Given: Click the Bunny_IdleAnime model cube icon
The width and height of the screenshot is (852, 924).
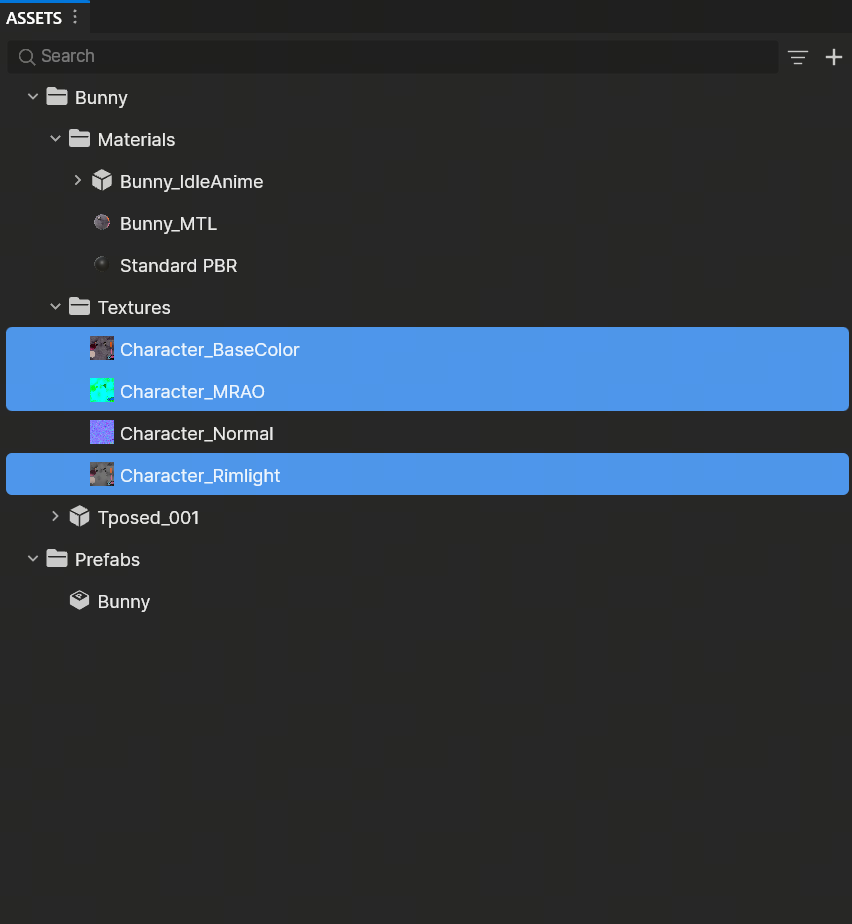Looking at the screenshot, I should pos(101,181).
